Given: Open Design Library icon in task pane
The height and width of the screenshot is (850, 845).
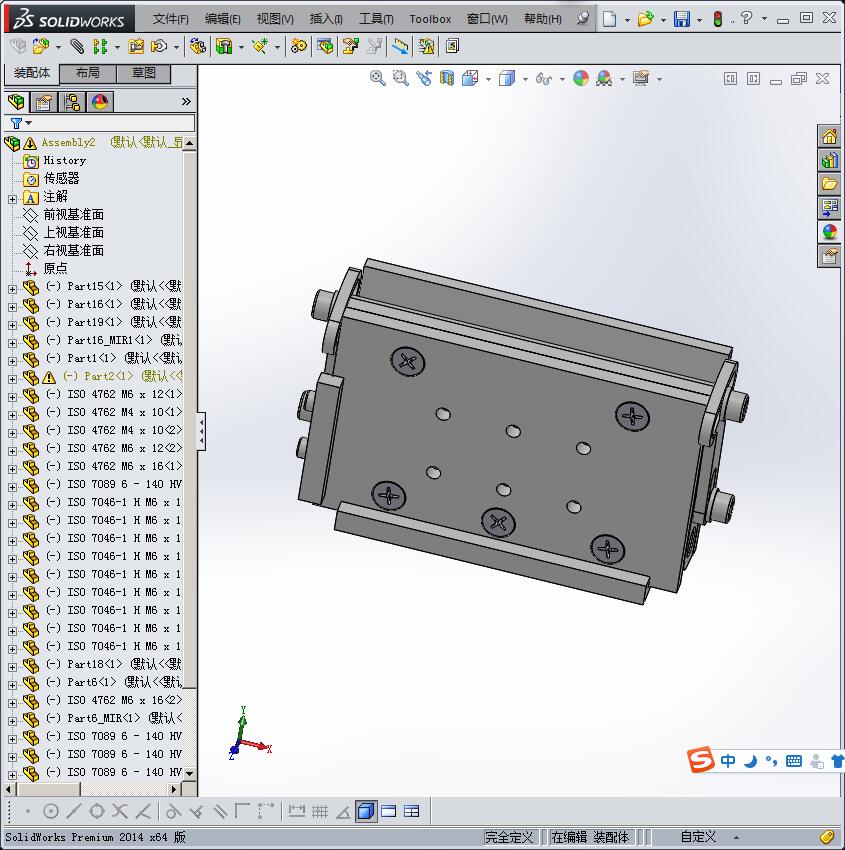Looking at the screenshot, I should (x=829, y=160).
